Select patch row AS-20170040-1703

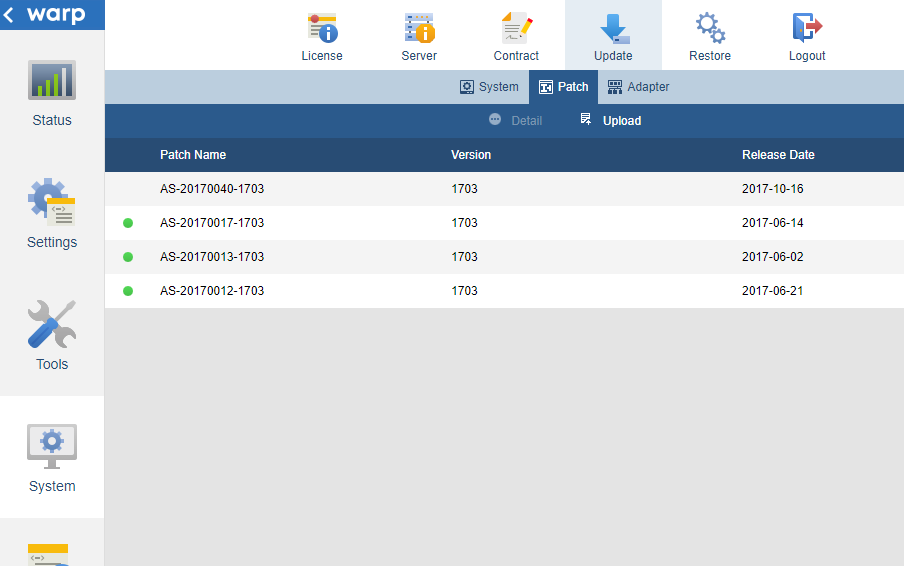tap(212, 189)
